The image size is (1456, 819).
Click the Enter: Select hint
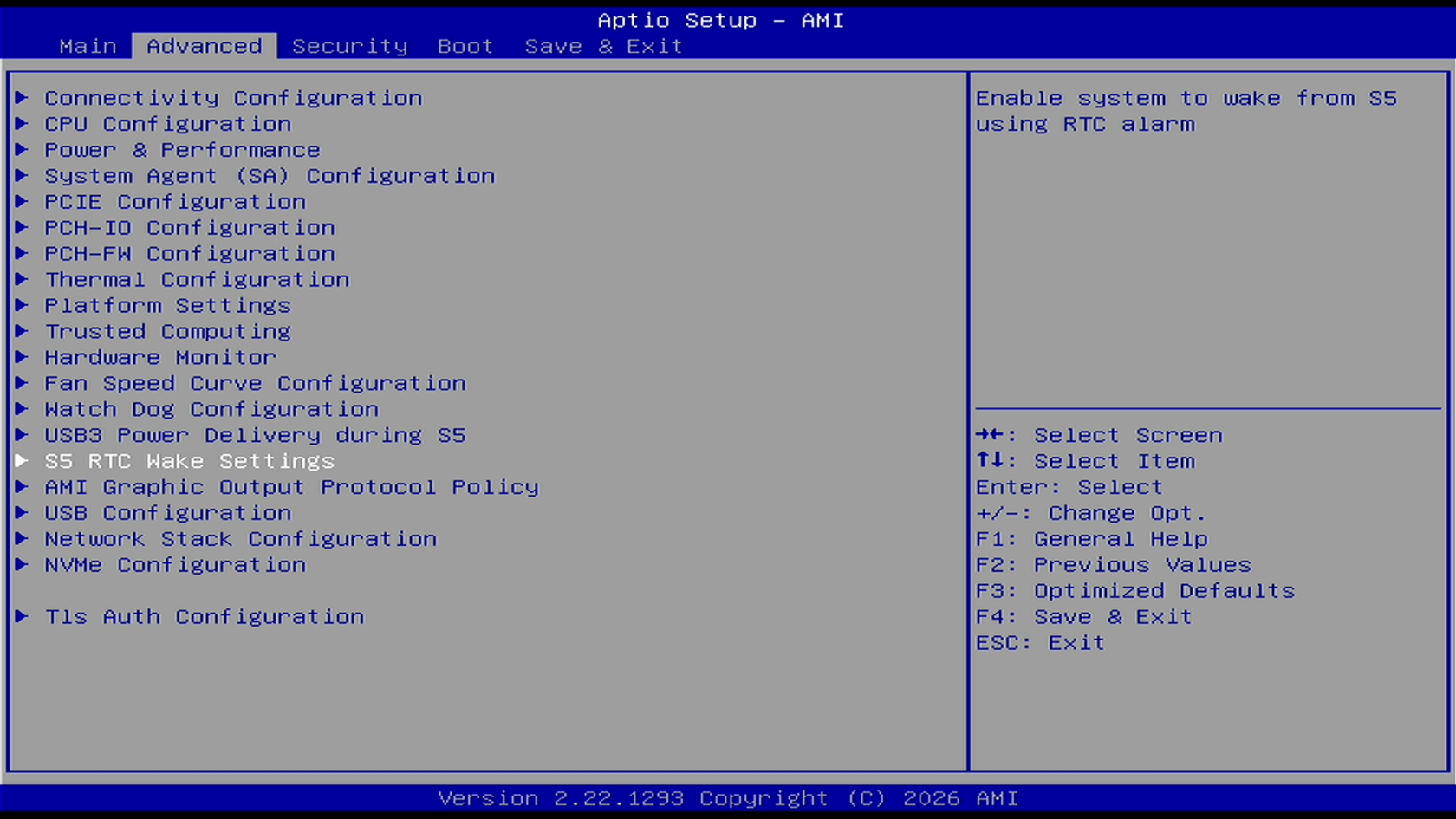pos(1069,487)
